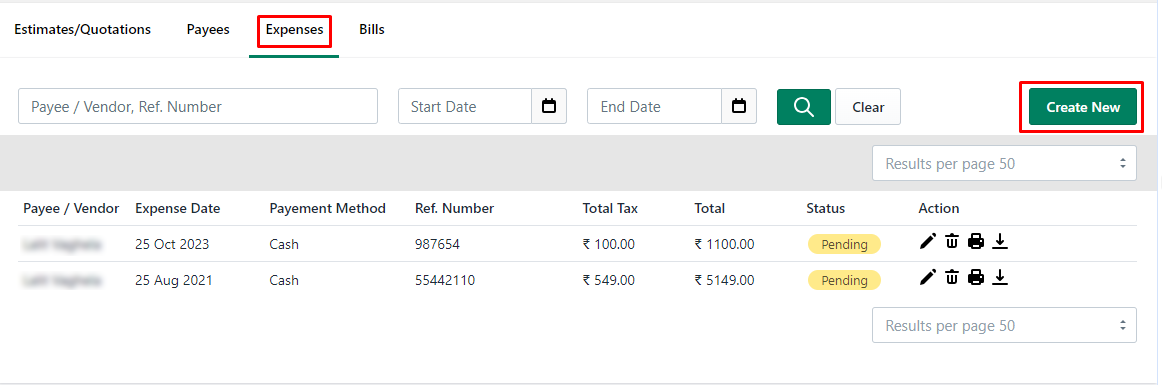1162x385 pixels.
Task: Edit the expense with reference 55442110
Action: click(928, 278)
